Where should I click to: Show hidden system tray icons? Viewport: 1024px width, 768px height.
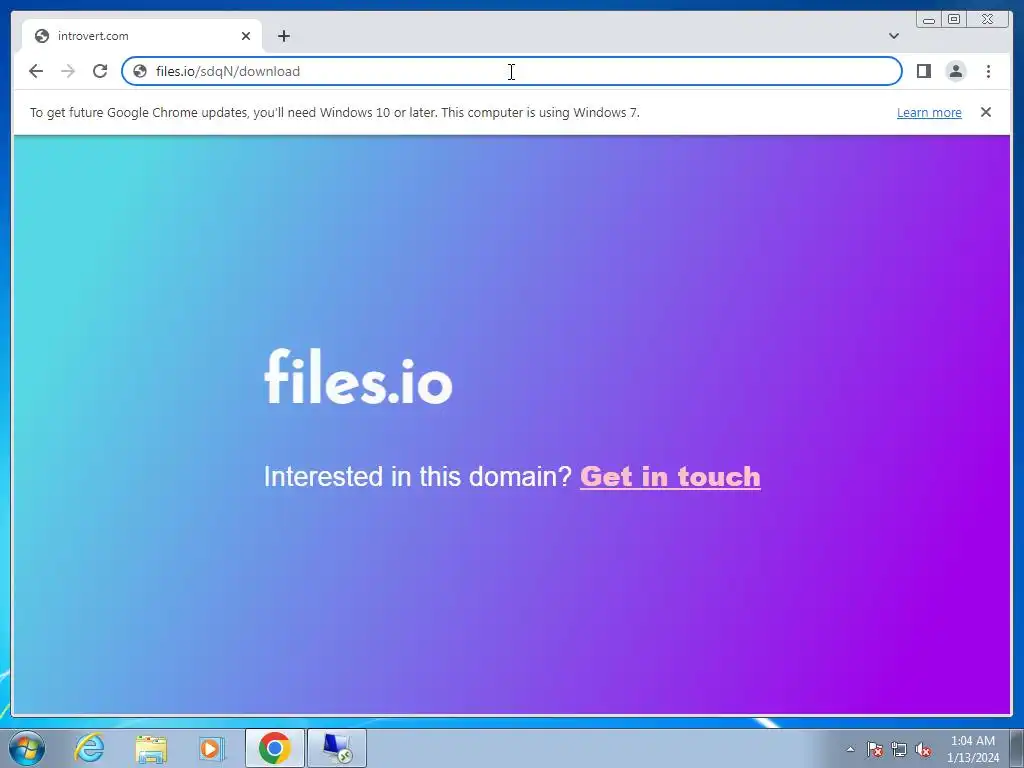[850, 749]
